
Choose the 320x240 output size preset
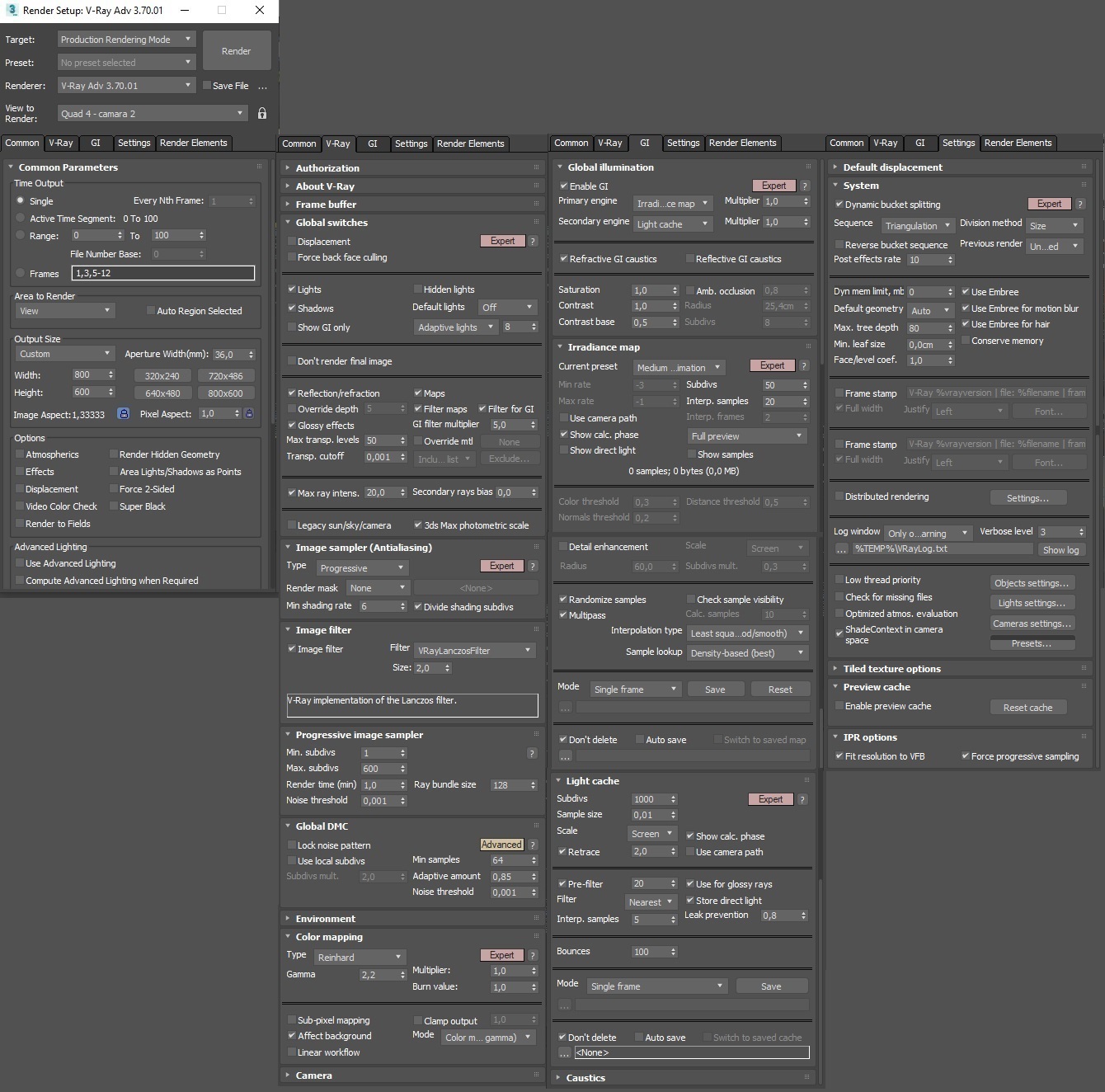click(x=162, y=376)
